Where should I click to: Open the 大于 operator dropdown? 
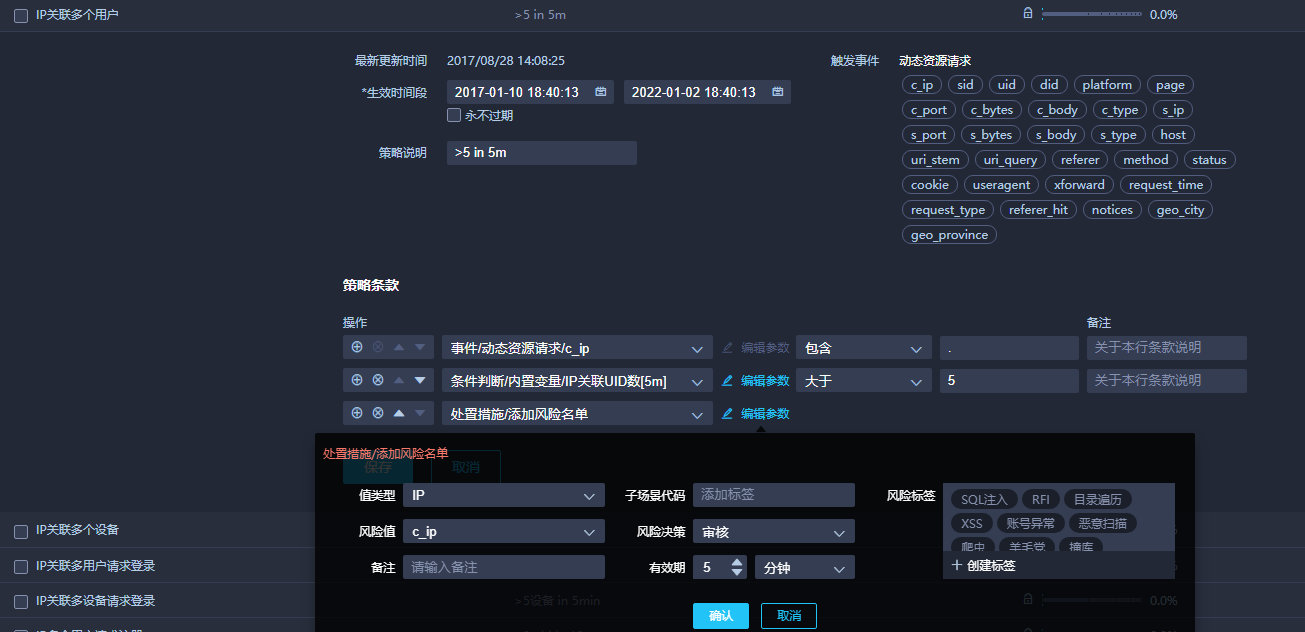[x=864, y=381]
